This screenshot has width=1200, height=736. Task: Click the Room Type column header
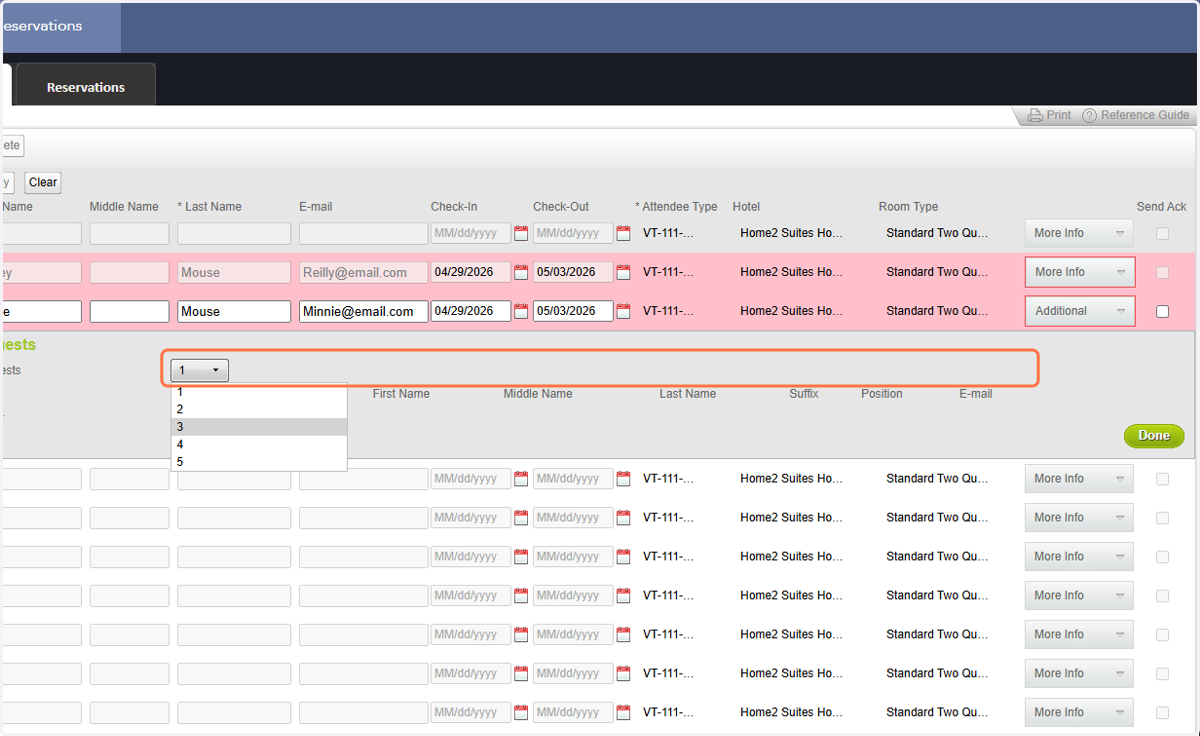click(908, 207)
